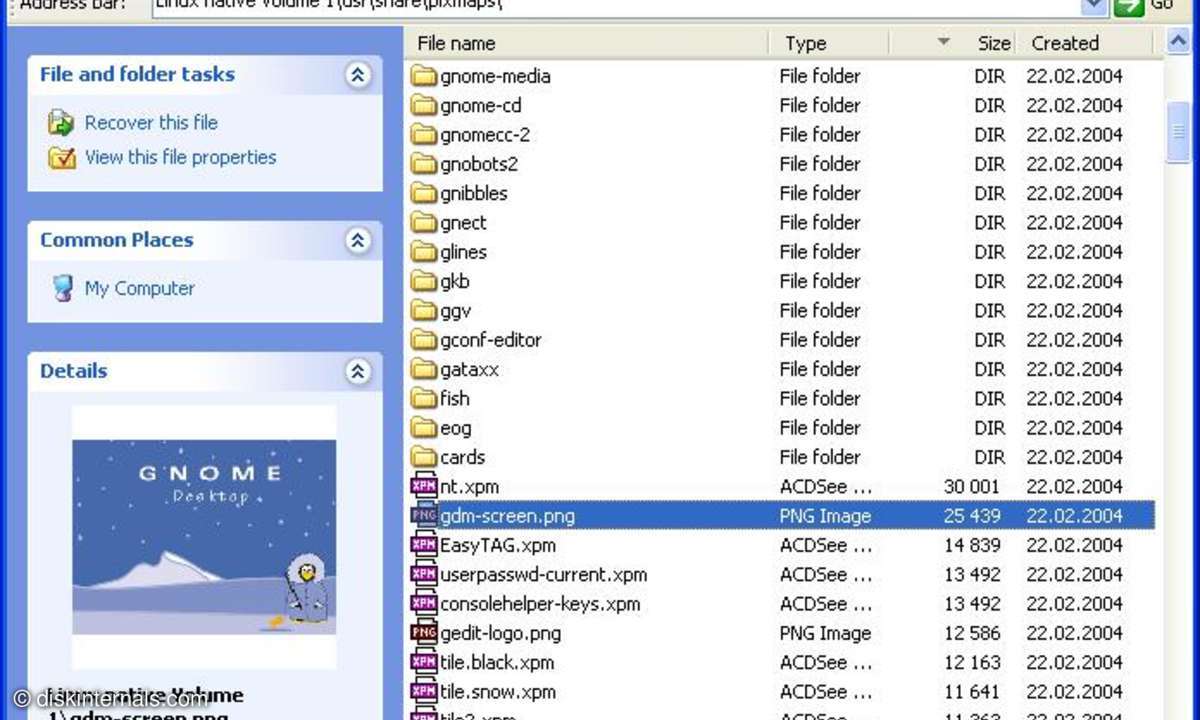Click the gconf-editor folder icon
Image resolution: width=1200 pixels, height=720 pixels.
pos(424,340)
